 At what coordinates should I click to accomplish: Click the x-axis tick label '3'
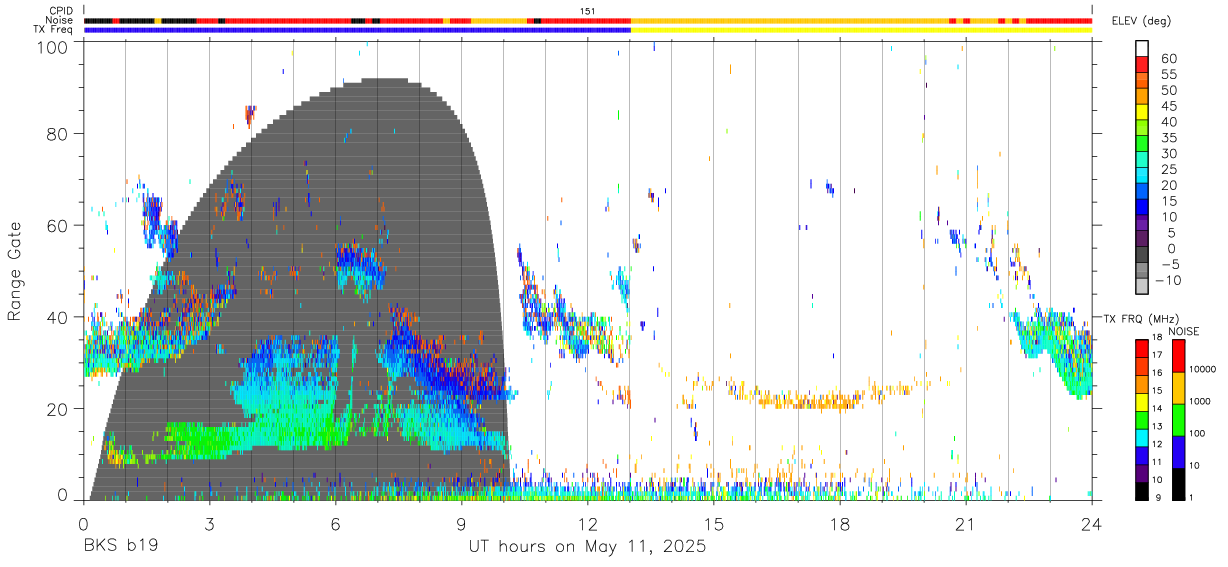[x=209, y=523]
